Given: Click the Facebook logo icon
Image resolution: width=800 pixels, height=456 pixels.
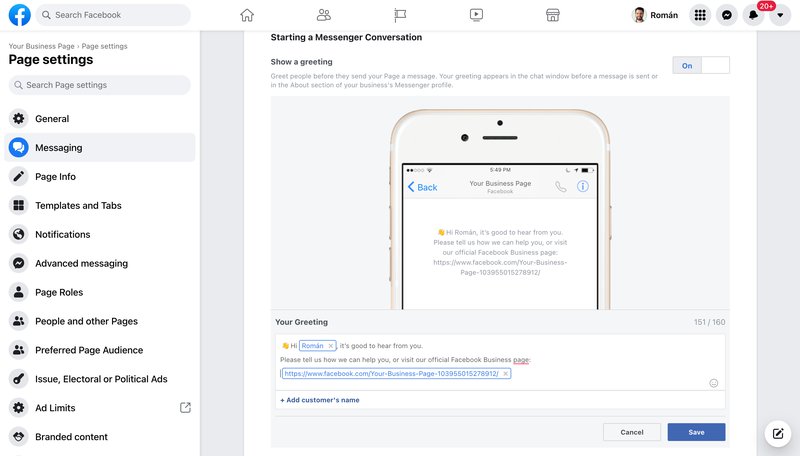Looking at the screenshot, I should click(x=19, y=15).
